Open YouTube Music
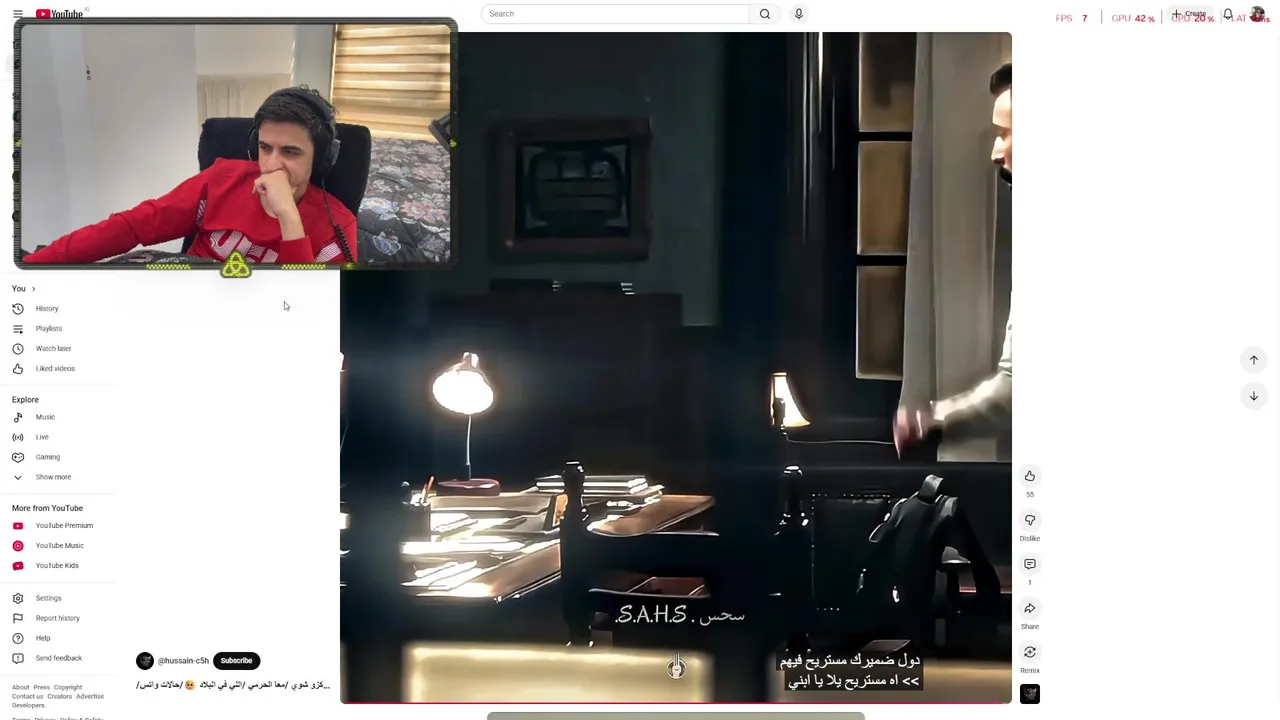This screenshot has width=1280, height=720. pos(58,545)
